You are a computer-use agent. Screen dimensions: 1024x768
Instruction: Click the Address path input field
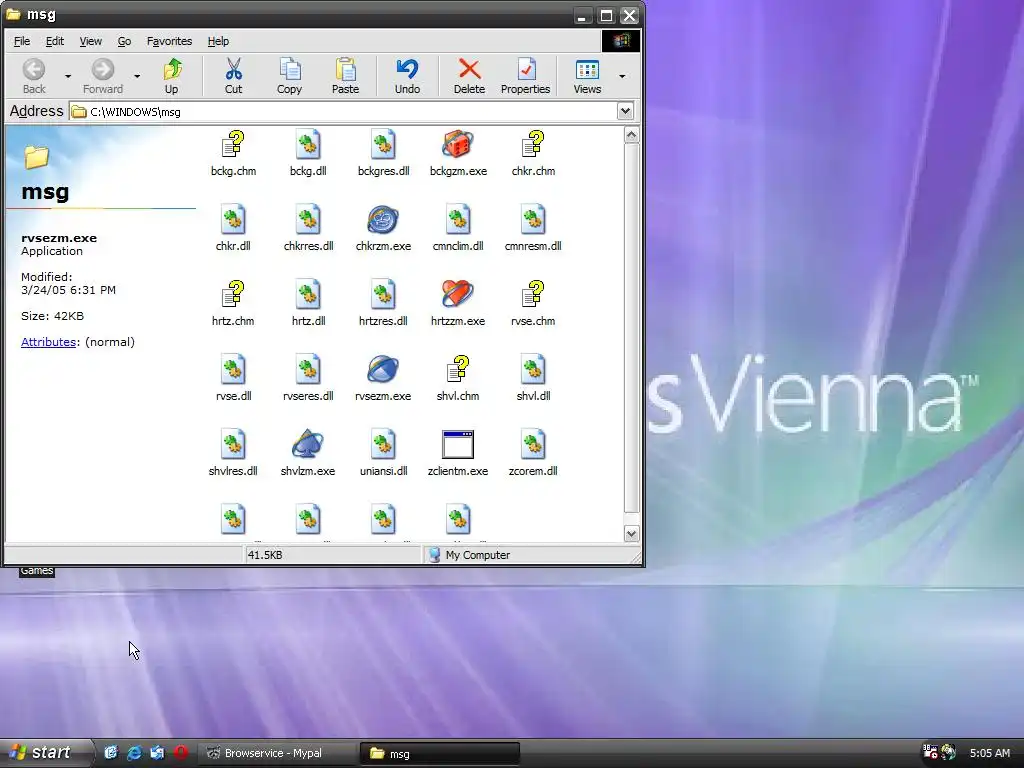[x=343, y=112]
